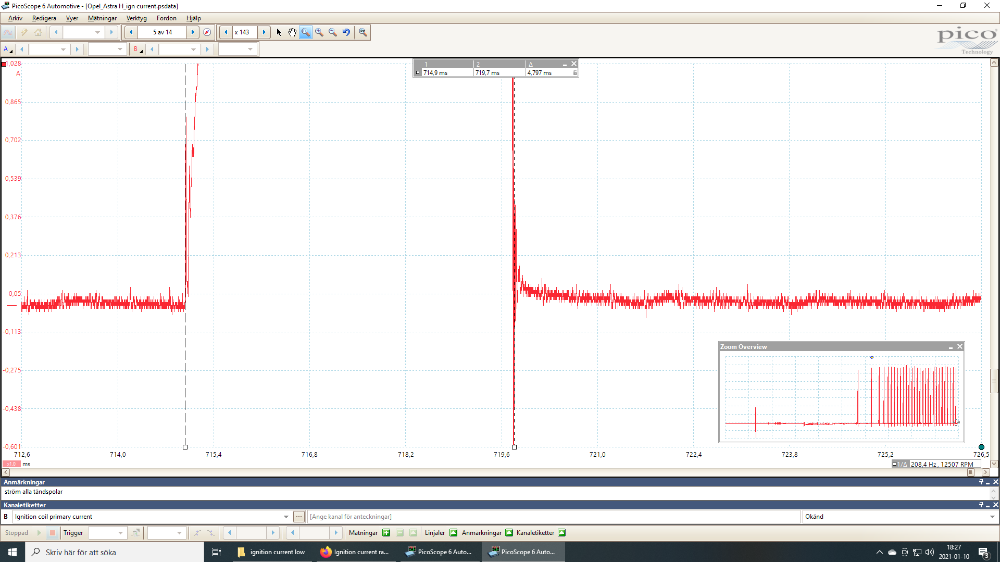The height and width of the screenshot is (562, 1000).
Task: Click the zoom out magnifier icon
Action: pyautogui.click(x=332, y=33)
